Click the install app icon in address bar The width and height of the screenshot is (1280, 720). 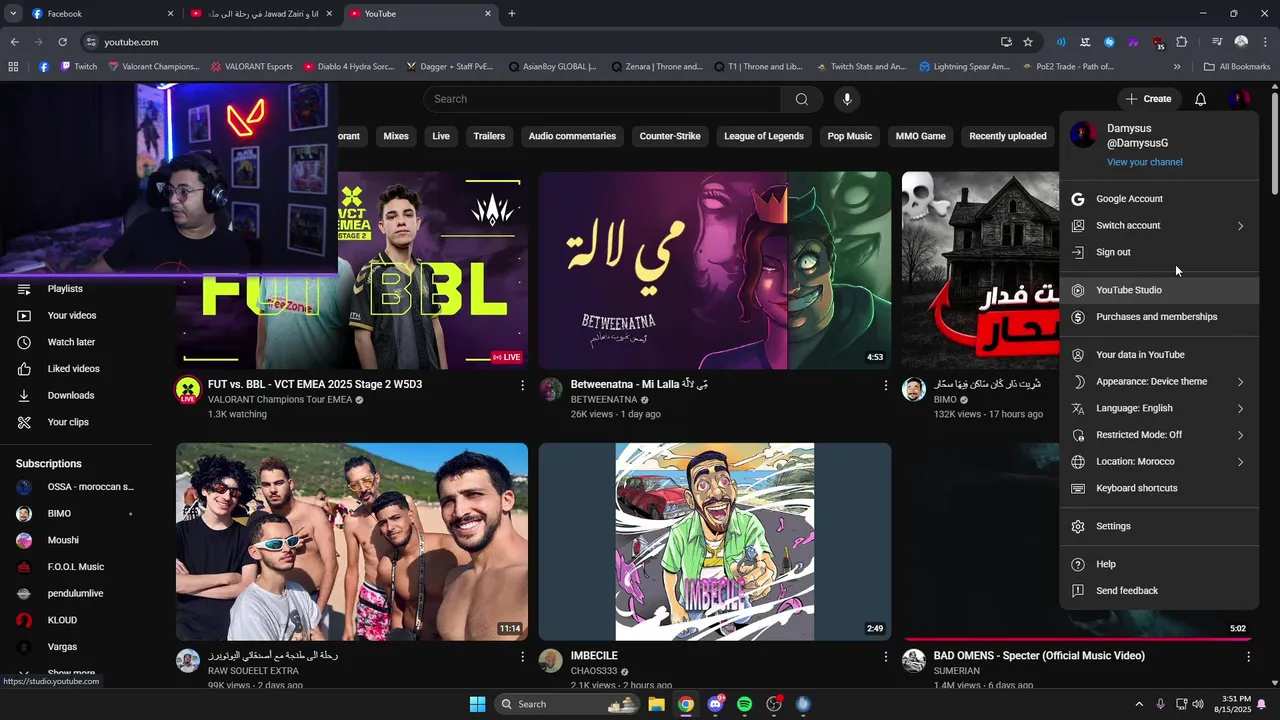(x=1006, y=42)
